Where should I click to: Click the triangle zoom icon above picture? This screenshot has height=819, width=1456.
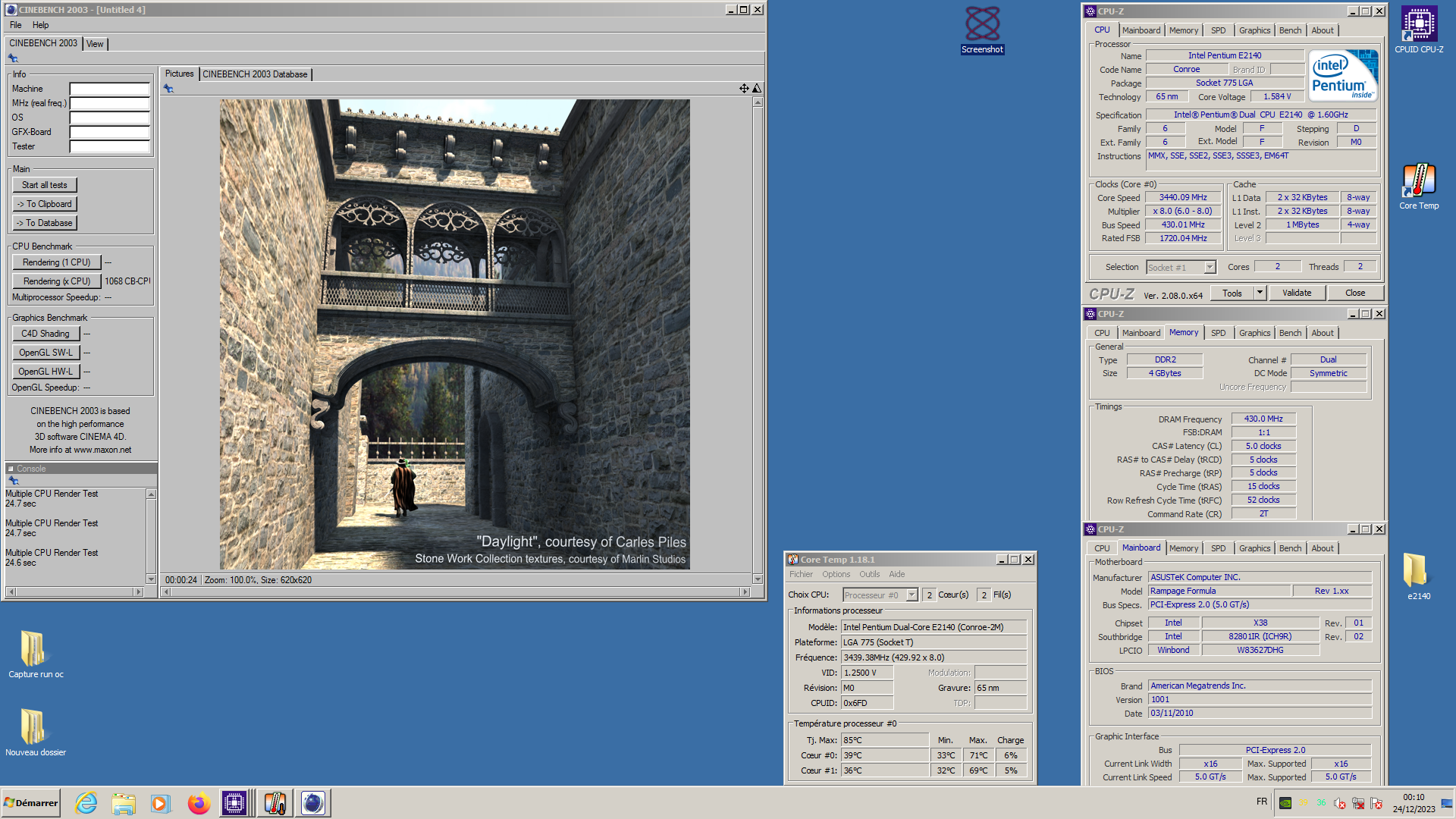(756, 89)
